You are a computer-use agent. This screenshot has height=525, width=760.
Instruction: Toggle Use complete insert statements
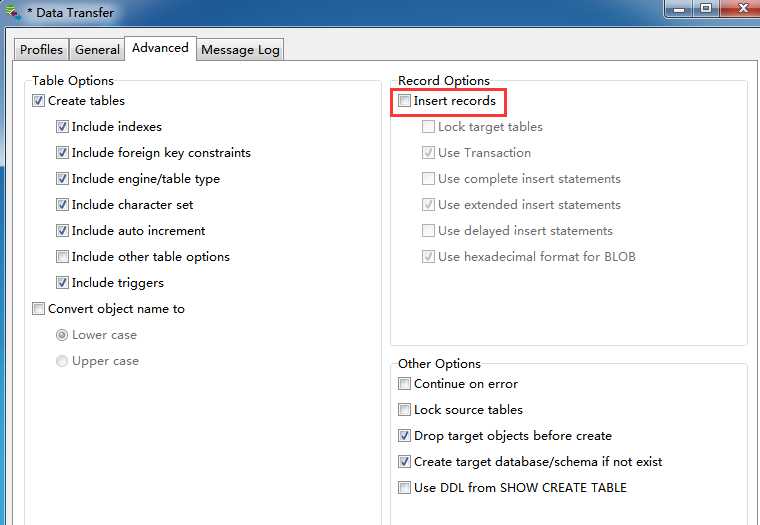click(428, 179)
